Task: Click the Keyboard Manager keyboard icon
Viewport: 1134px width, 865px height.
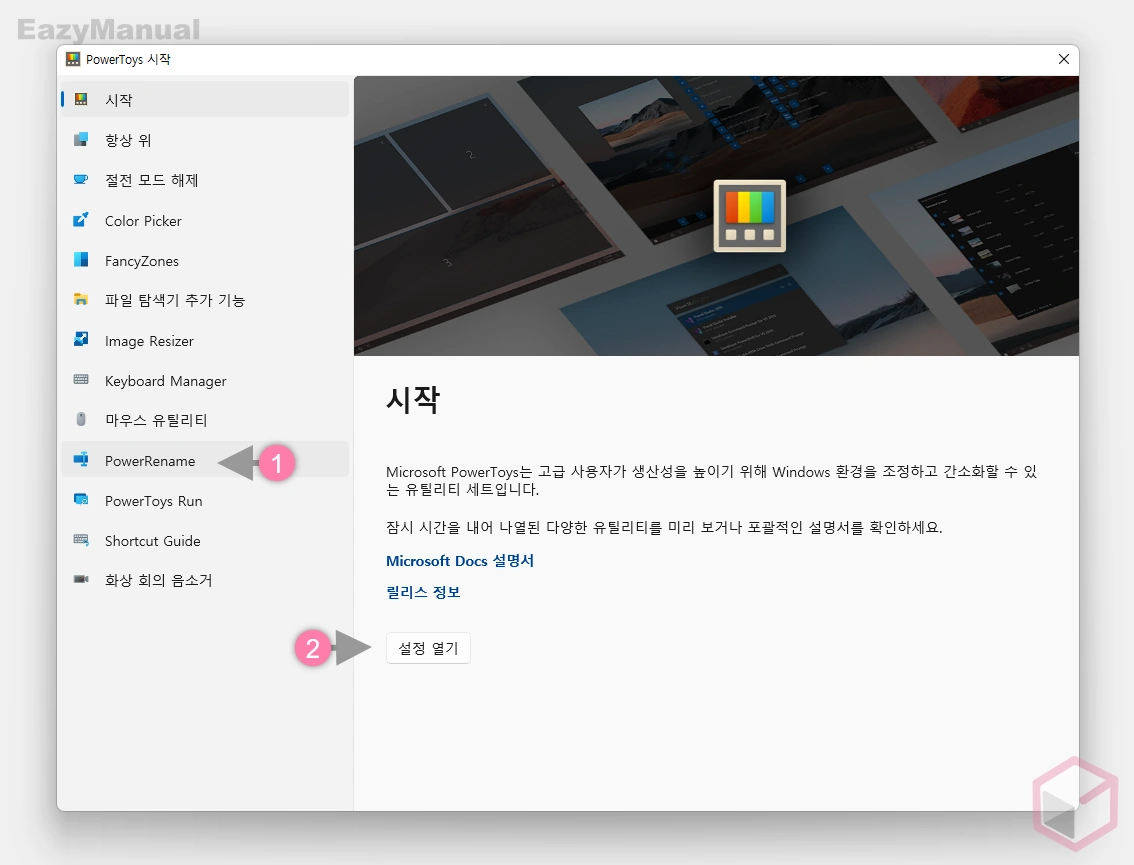Action: pyautogui.click(x=81, y=380)
